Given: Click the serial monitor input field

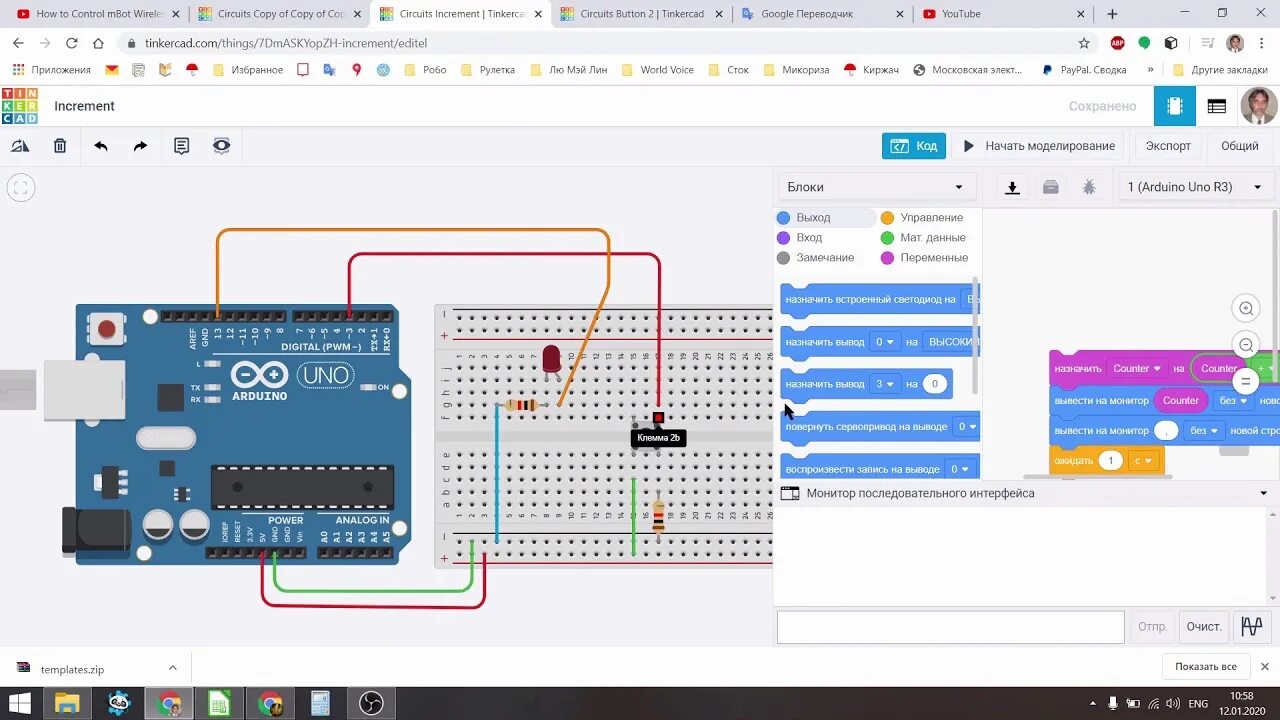Looking at the screenshot, I should pyautogui.click(x=950, y=627).
